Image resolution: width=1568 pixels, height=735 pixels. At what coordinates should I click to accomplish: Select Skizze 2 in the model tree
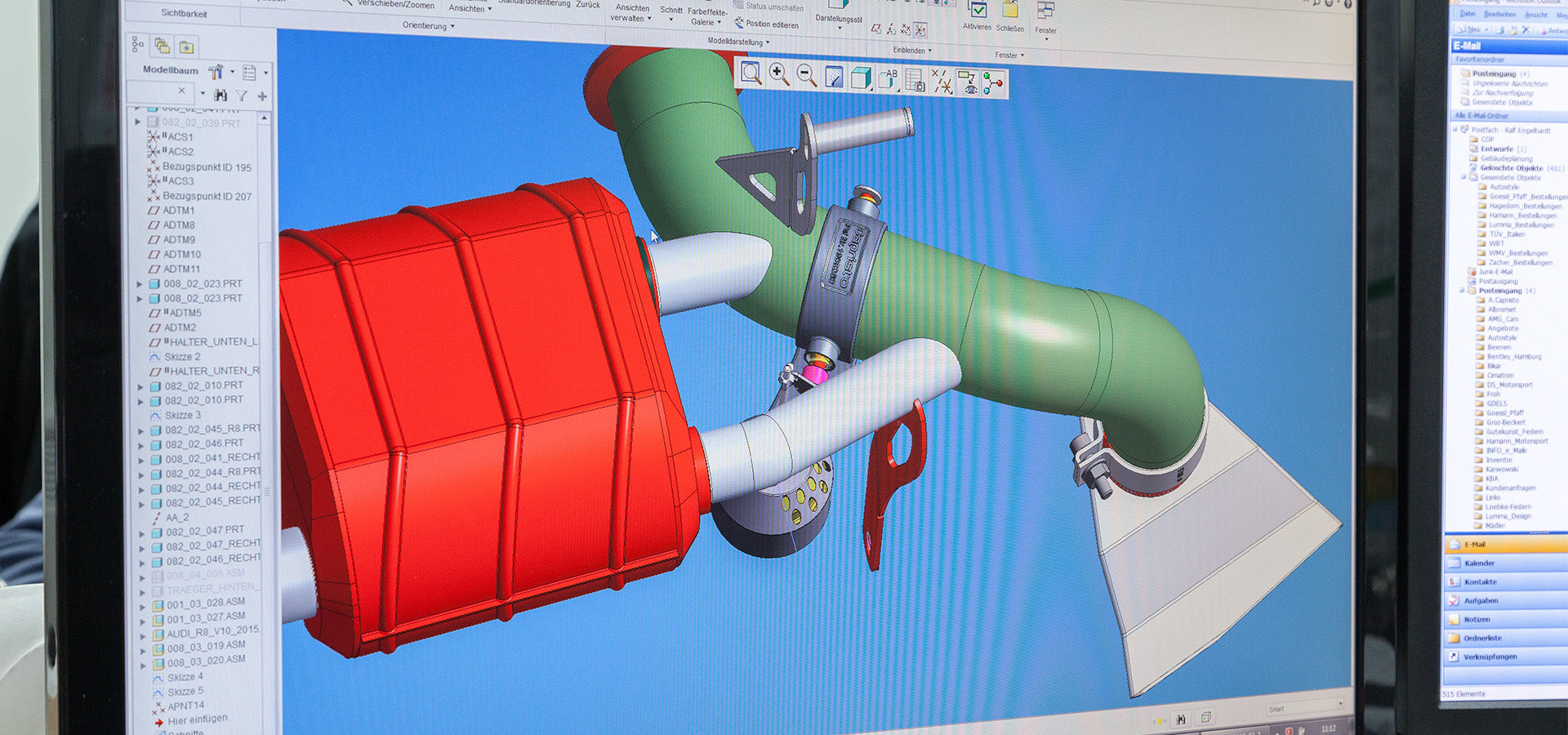[181, 357]
